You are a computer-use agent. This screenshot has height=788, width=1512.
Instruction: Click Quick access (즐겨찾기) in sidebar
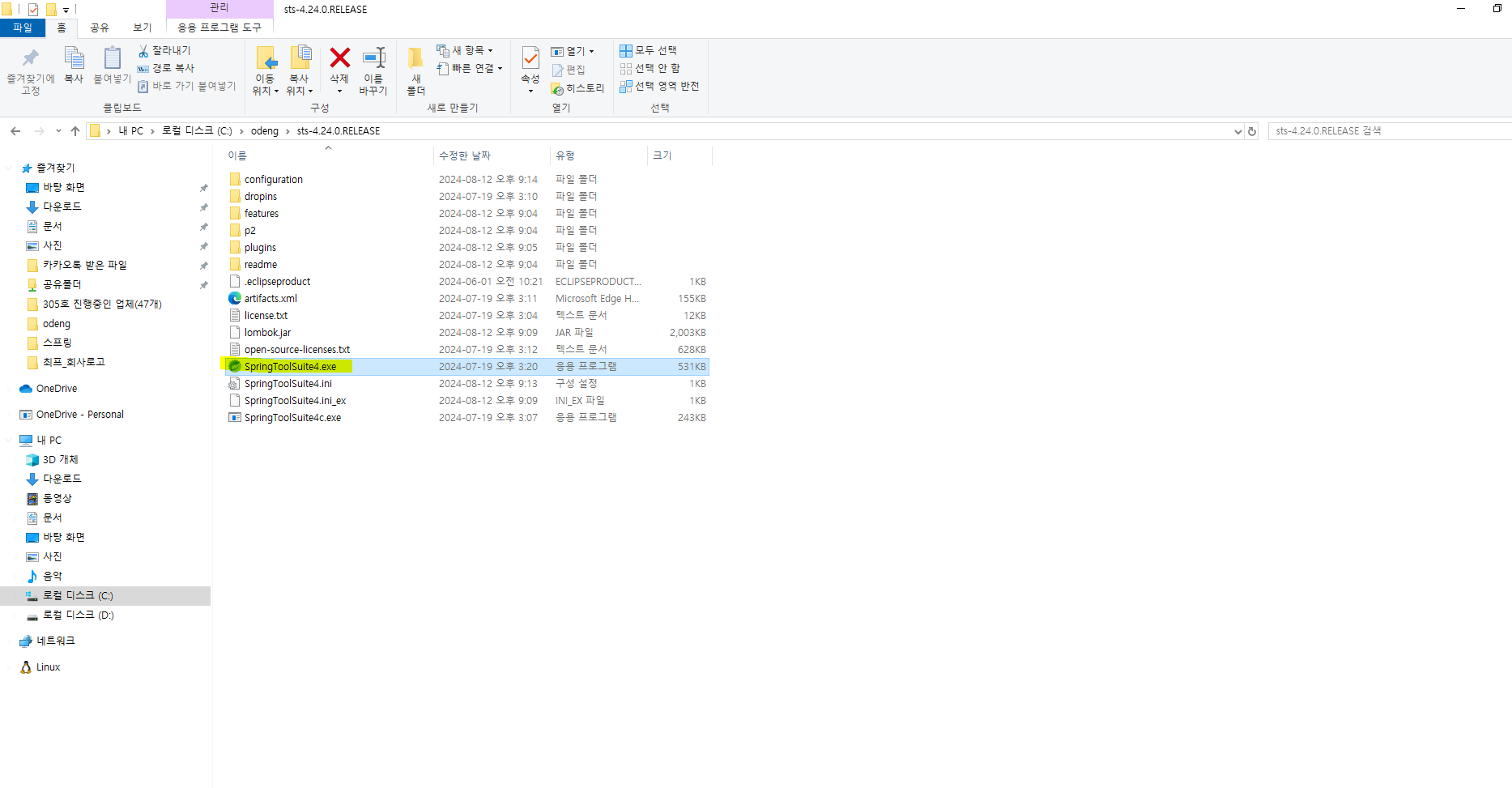[x=55, y=168]
